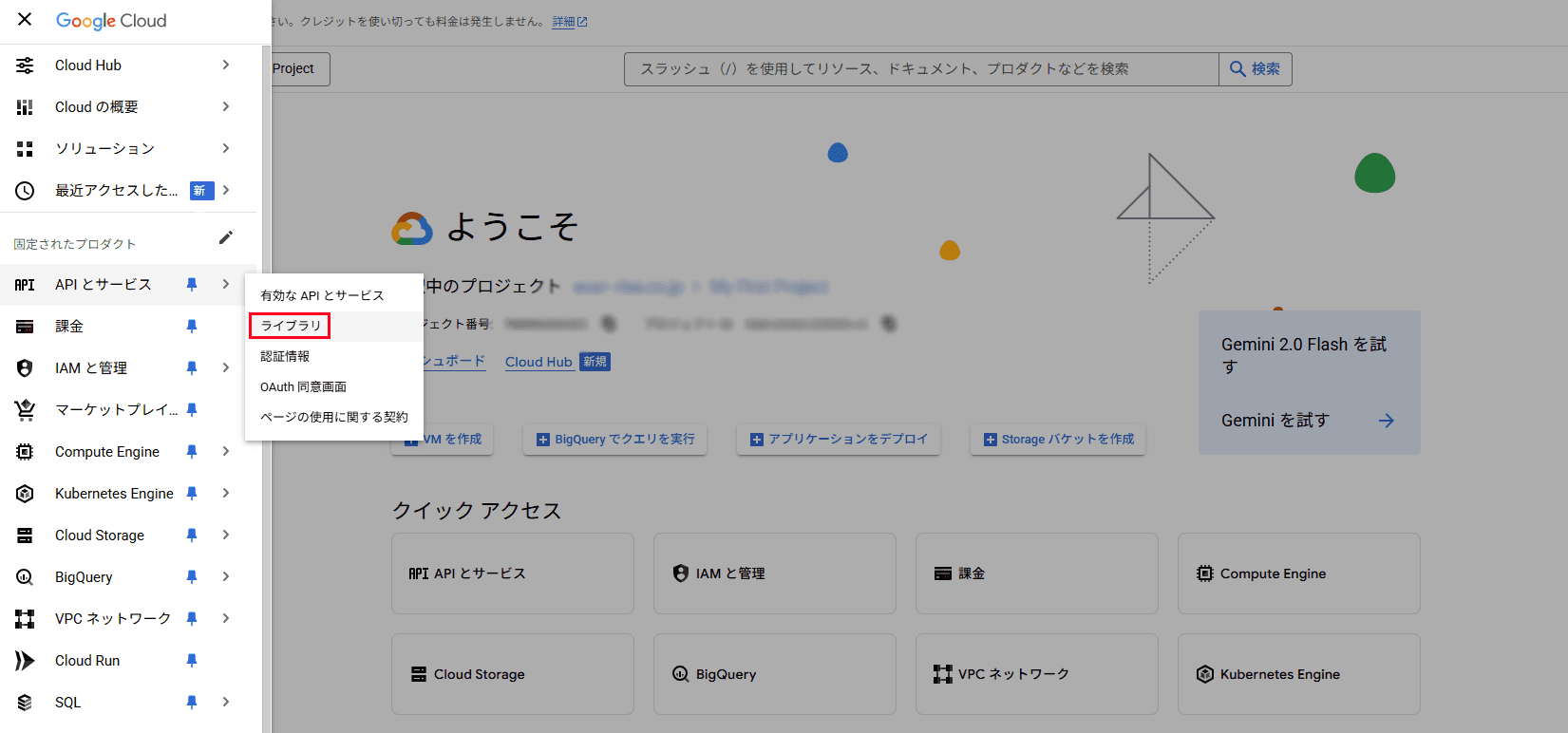The image size is (1568, 733).
Task: Expand the BigQuery submenu chevron
Action: pyautogui.click(x=226, y=576)
